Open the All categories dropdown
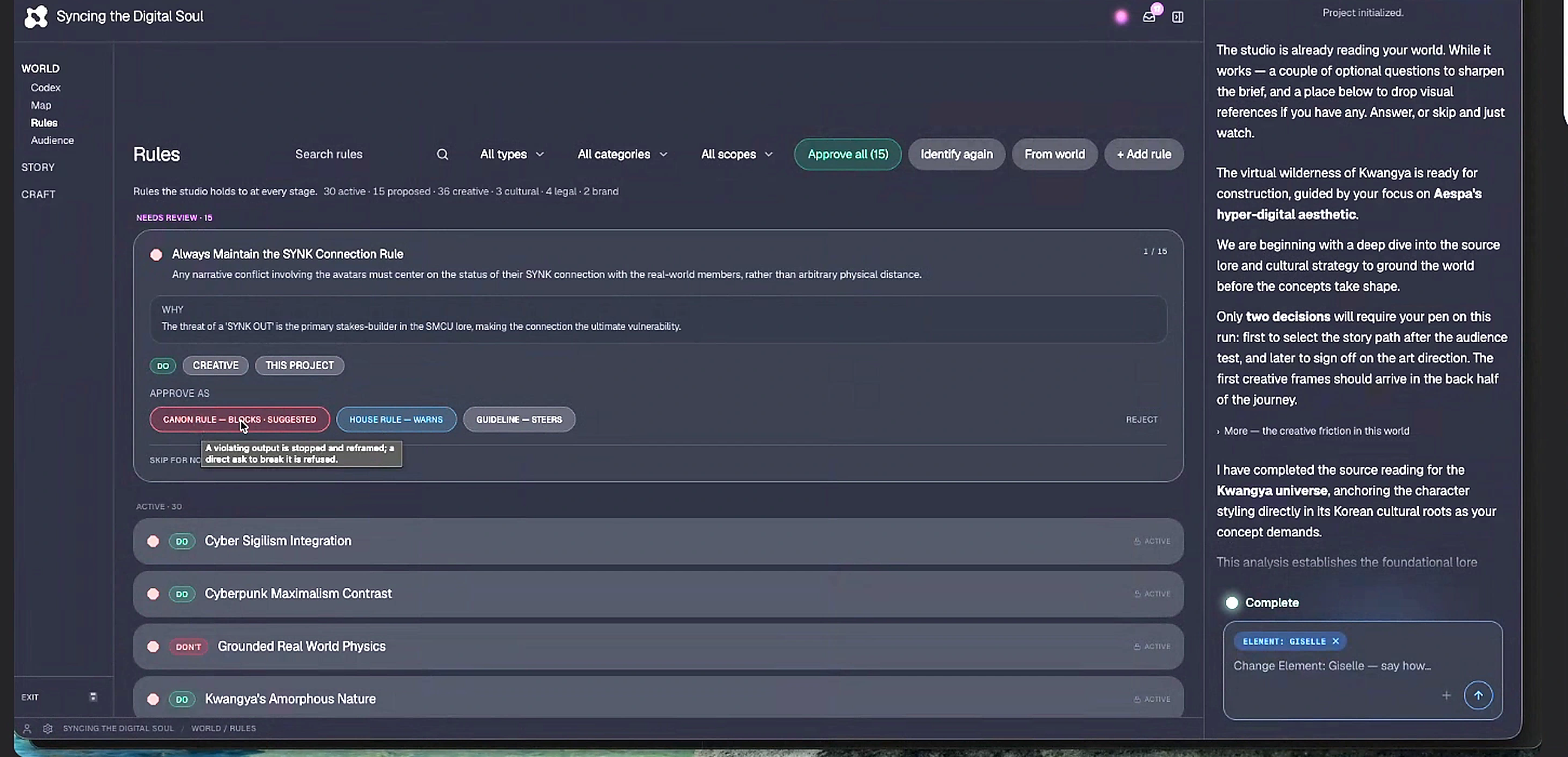The height and width of the screenshot is (757, 1568). click(x=622, y=155)
